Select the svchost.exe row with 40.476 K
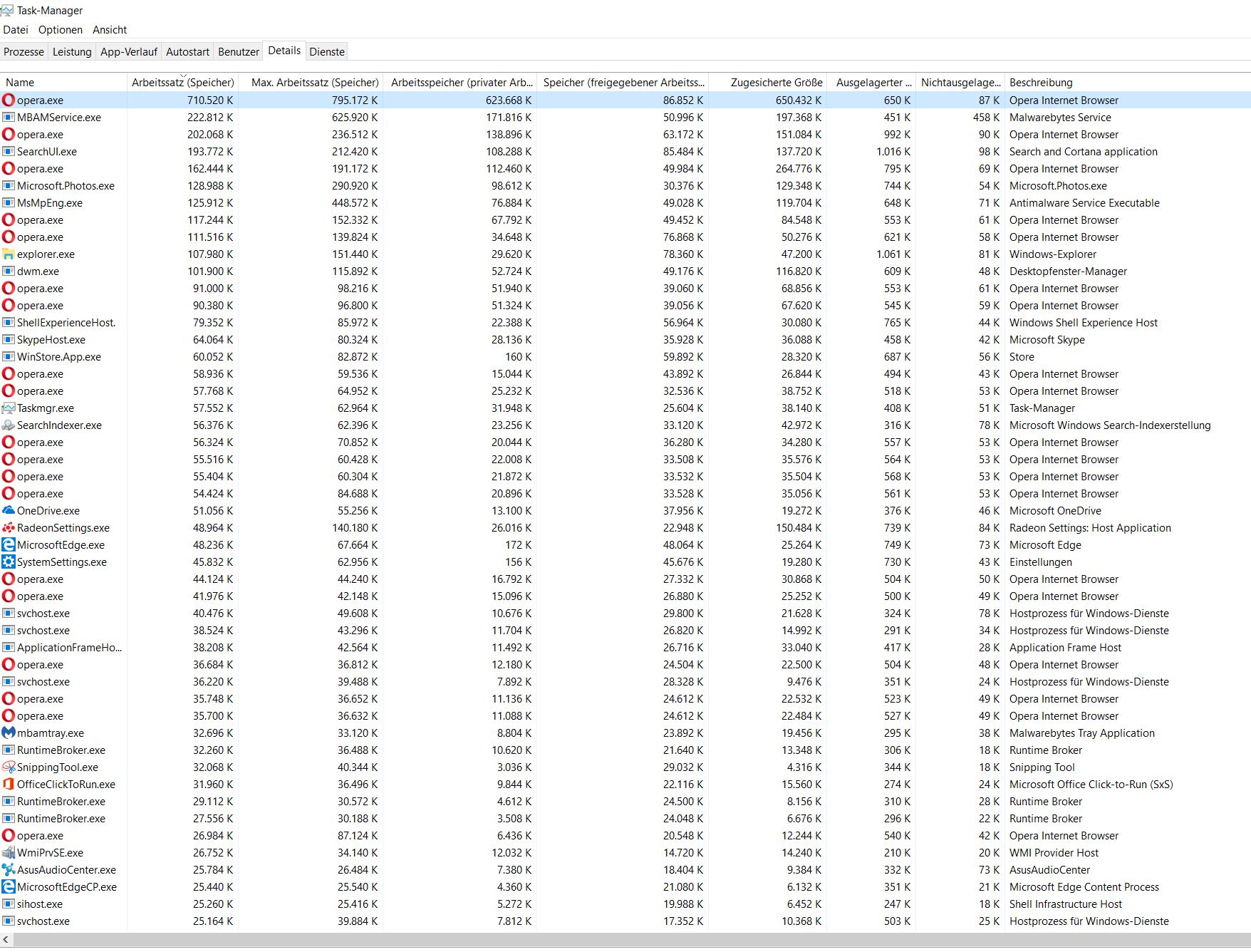This screenshot has width=1251, height=952. [x=625, y=614]
